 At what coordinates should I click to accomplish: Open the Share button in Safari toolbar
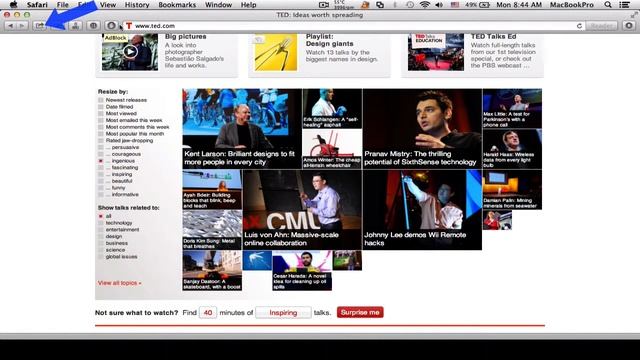click(x=40, y=26)
